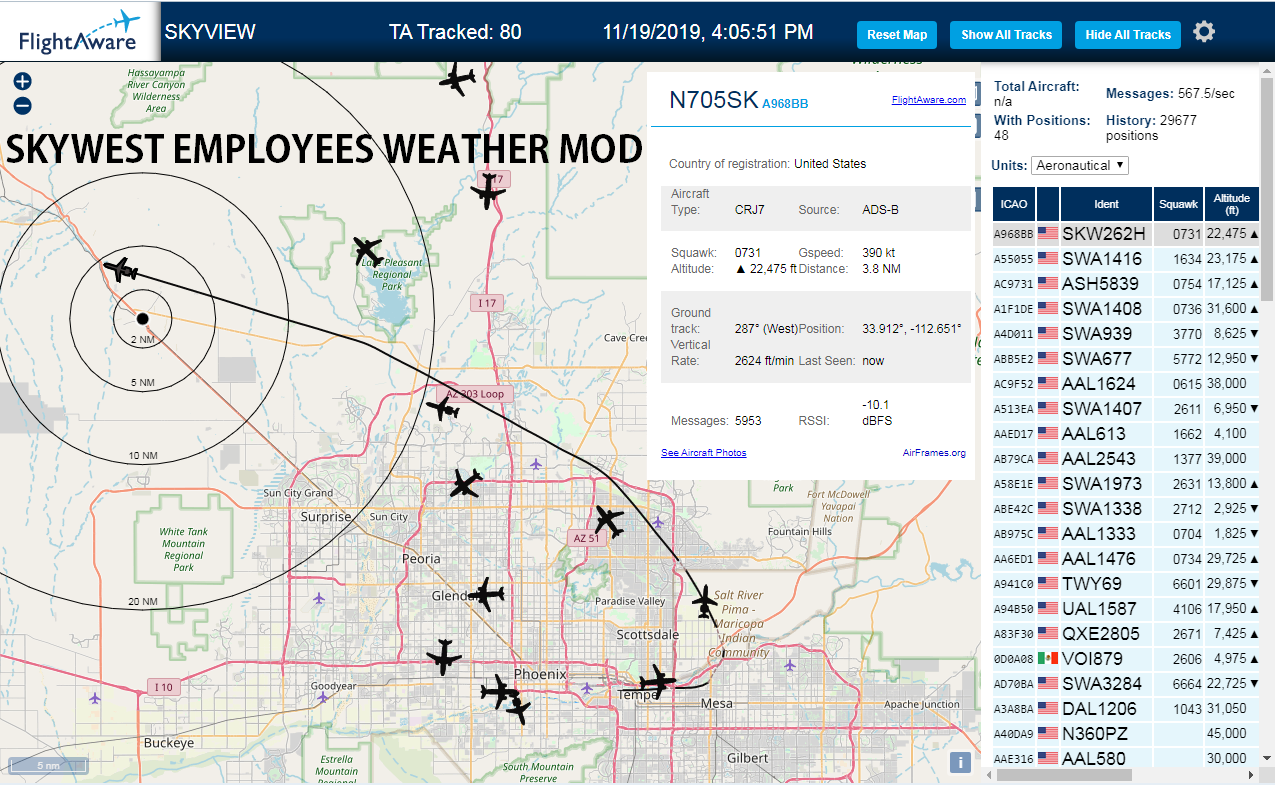The width and height of the screenshot is (1275, 785).
Task: Sort table by ICAO column
Action: click(1014, 204)
